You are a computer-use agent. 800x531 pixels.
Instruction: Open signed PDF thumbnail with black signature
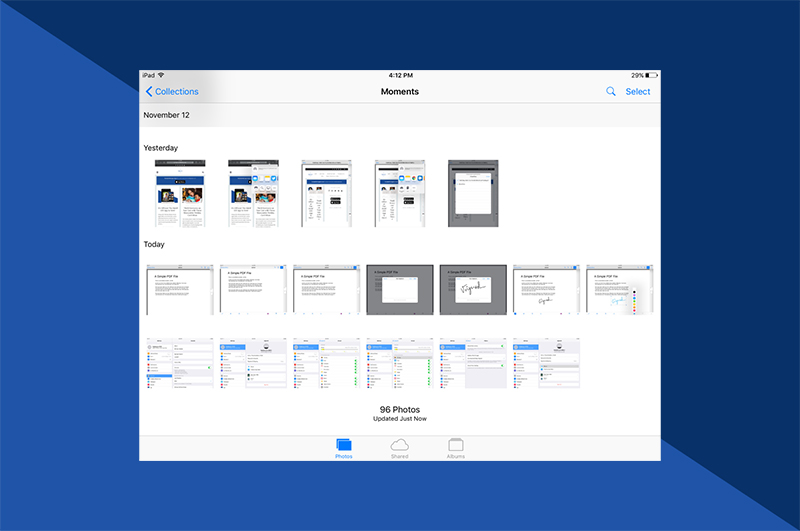coord(546,290)
